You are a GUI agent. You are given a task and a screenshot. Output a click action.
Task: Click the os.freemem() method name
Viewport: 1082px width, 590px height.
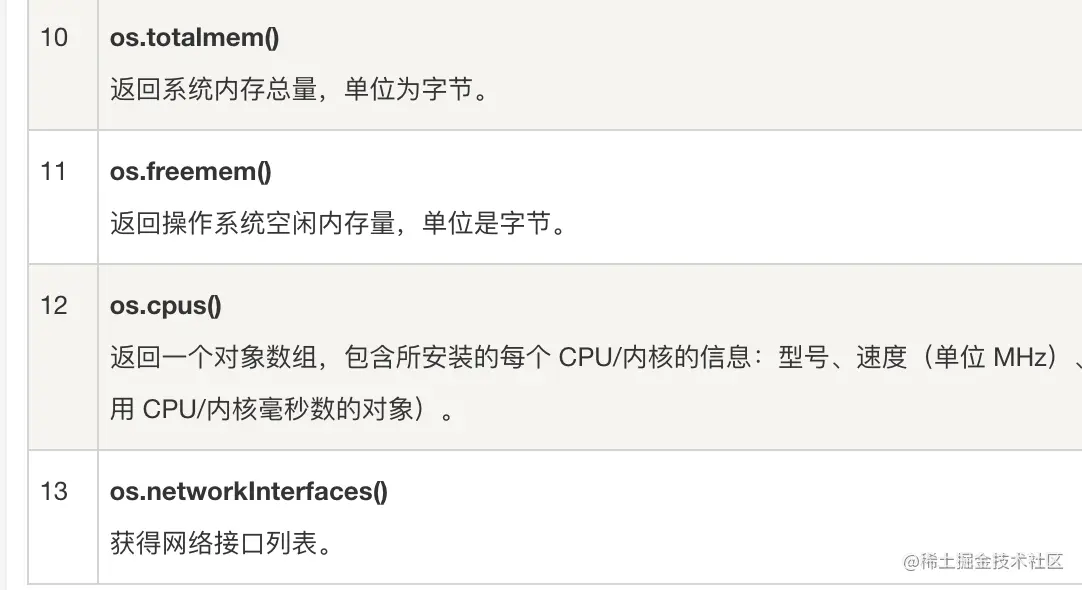click(190, 171)
